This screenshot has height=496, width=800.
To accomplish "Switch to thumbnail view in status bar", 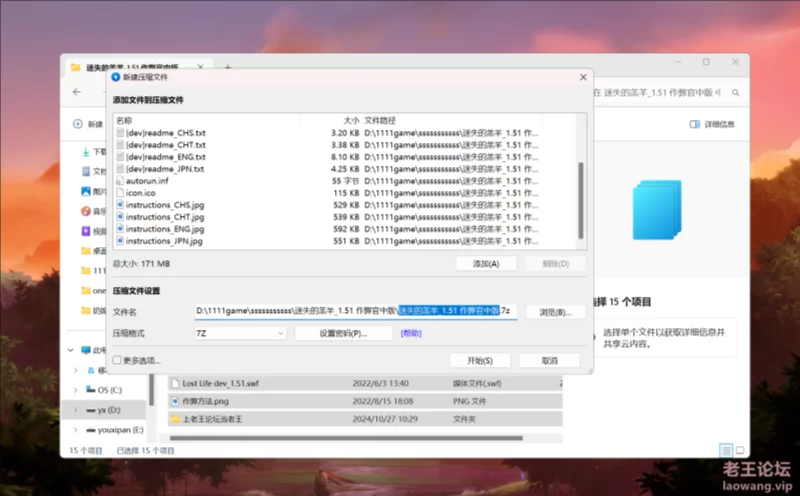I will [x=741, y=451].
